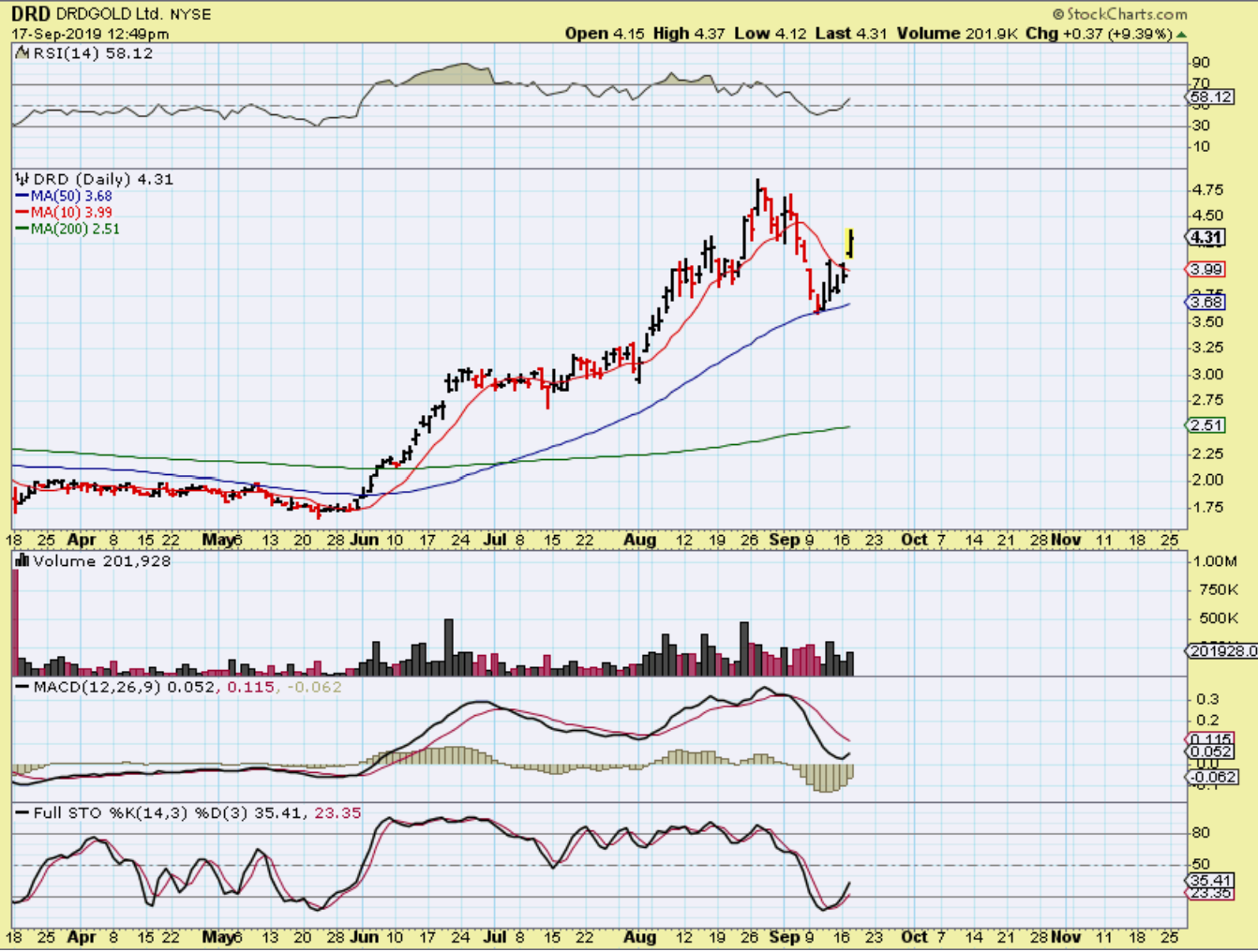Click the 4.75 label on the price axis

1207,190
